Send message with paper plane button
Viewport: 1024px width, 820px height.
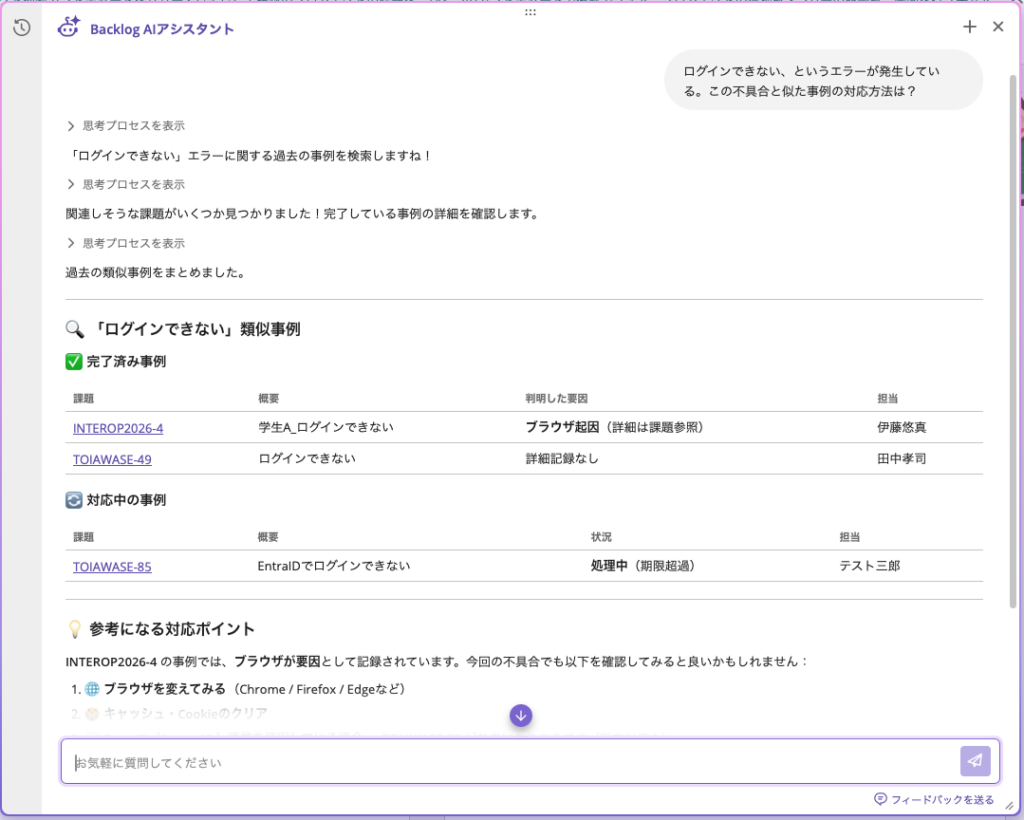[975, 761]
